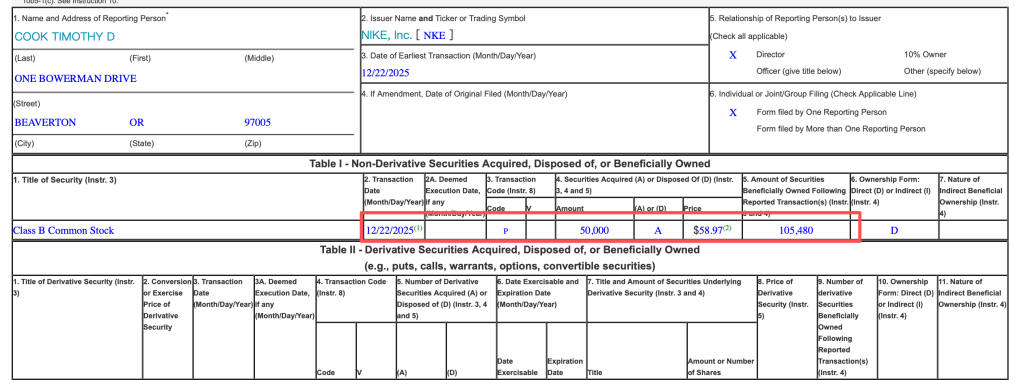The width and height of the screenshot is (1024, 384).
Task: Open the COOK TIMOTHY D reporting person link
Action: tap(64, 37)
